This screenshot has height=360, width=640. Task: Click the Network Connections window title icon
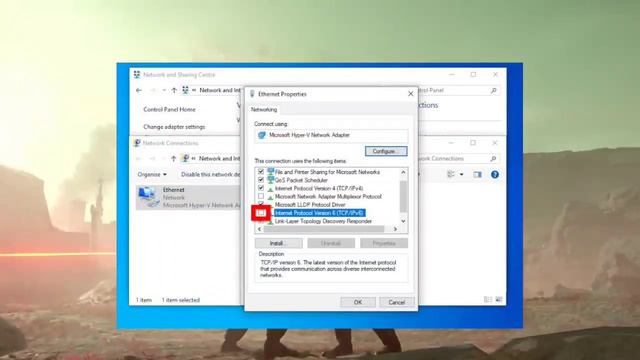[137, 143]
